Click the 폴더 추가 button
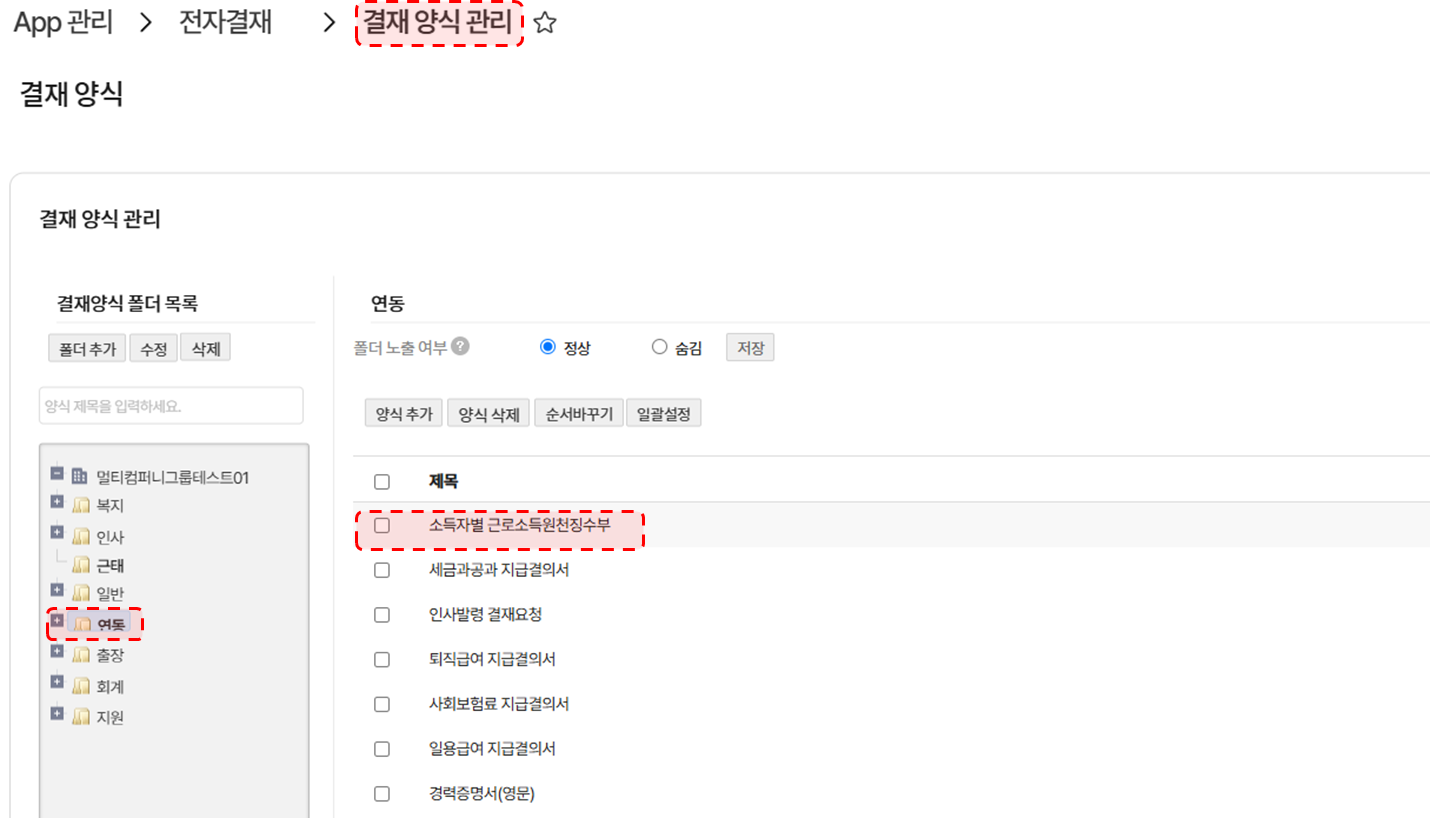Image resolution: width=1430 pixels, height=818 pixels. pos(87,348)
